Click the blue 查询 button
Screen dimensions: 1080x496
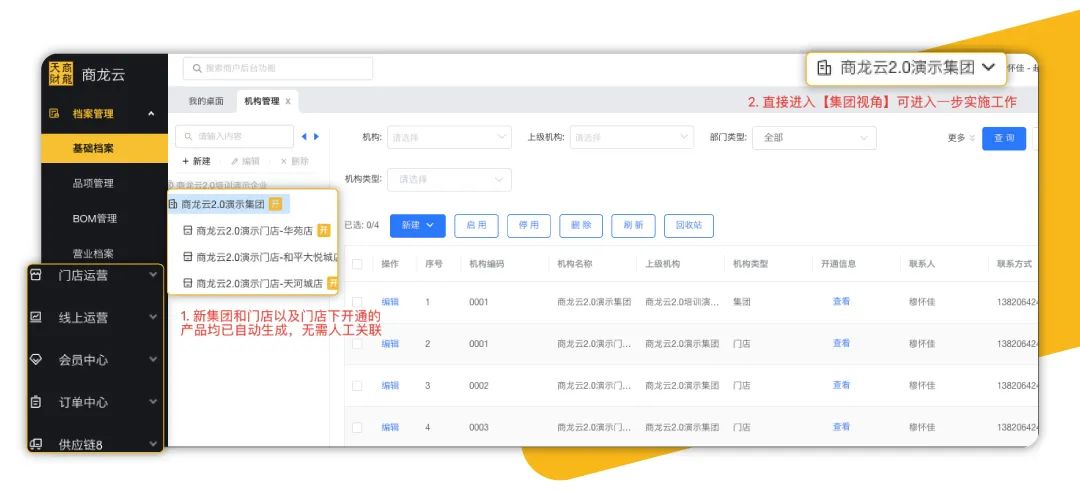click(1004, 138)
